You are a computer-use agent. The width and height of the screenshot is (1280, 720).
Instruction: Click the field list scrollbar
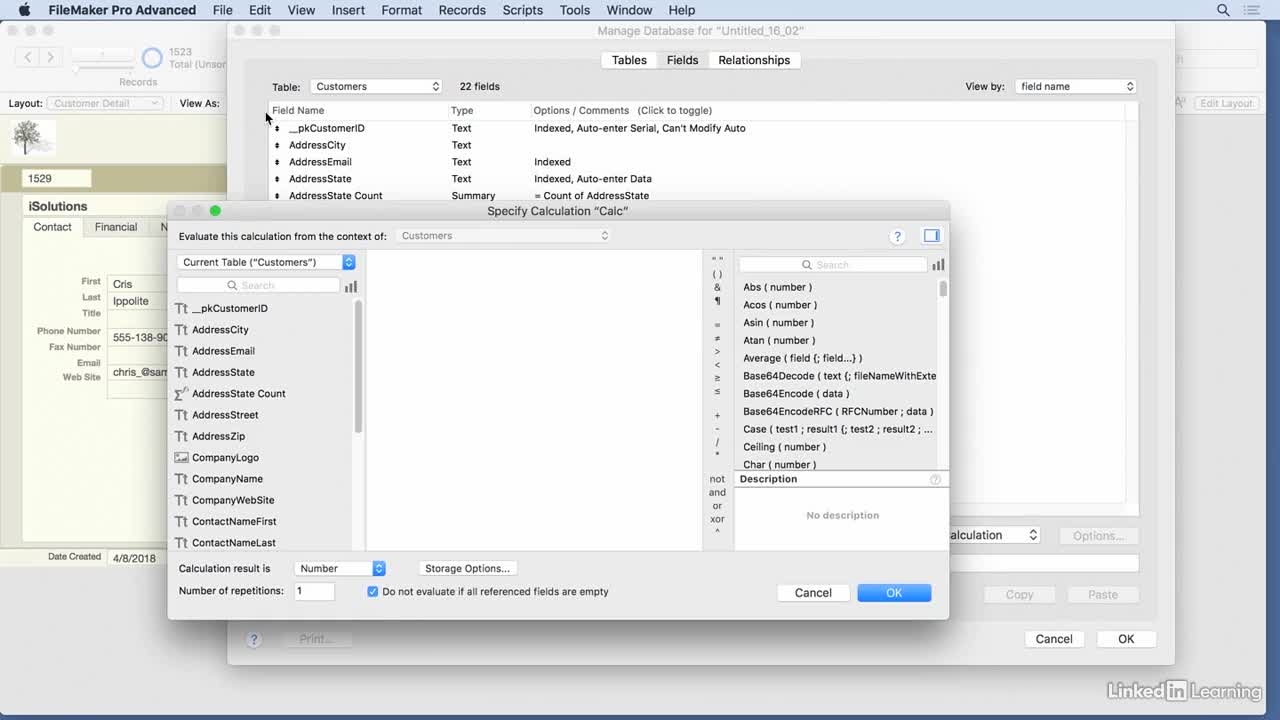point(358,366)
